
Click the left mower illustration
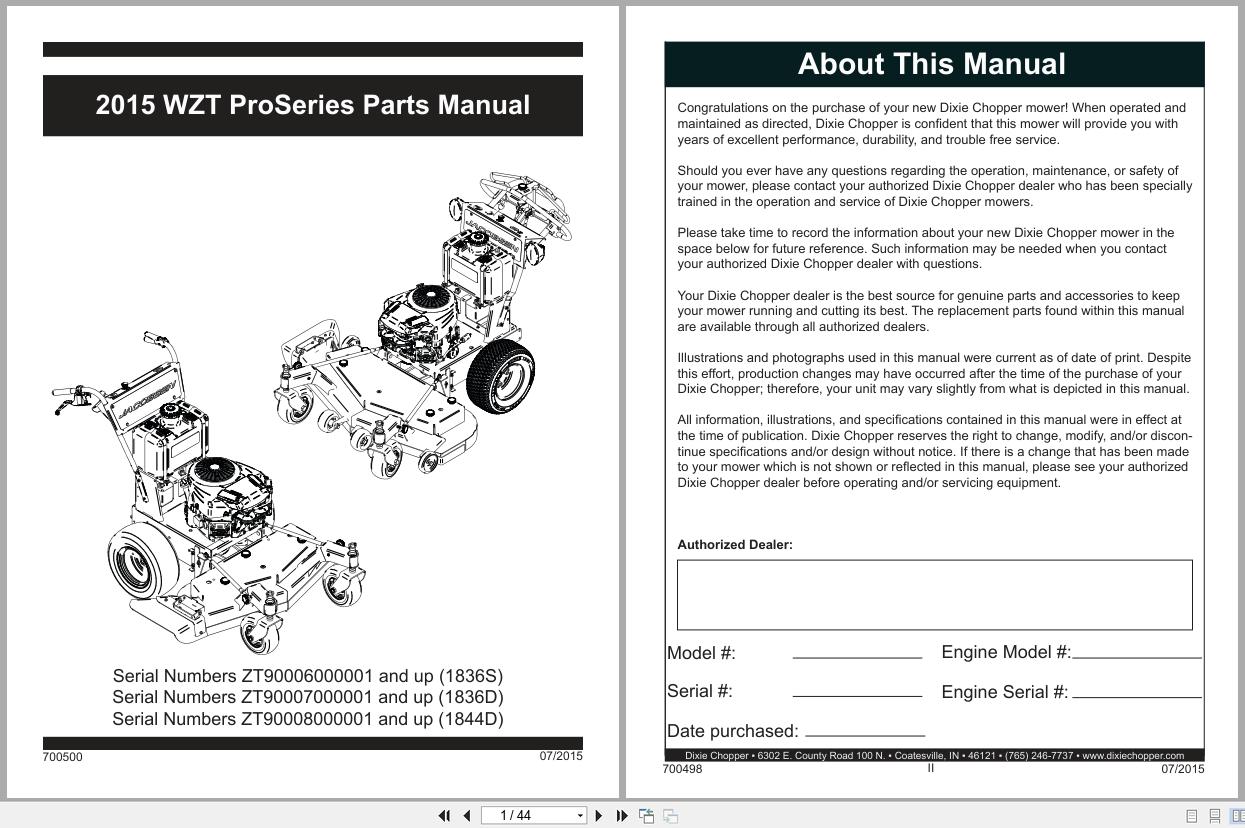click(210, 493)
